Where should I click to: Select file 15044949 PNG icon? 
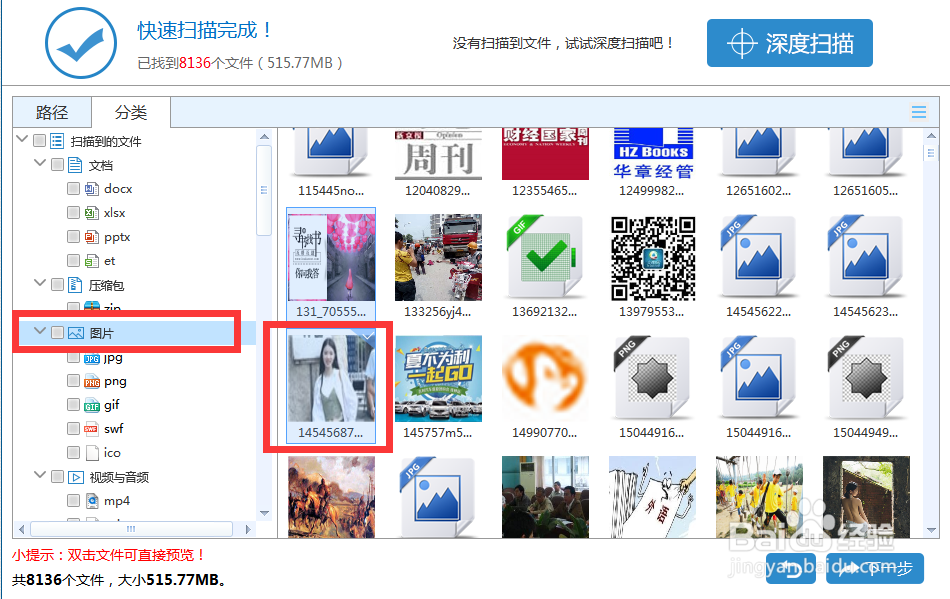(865, 379)
